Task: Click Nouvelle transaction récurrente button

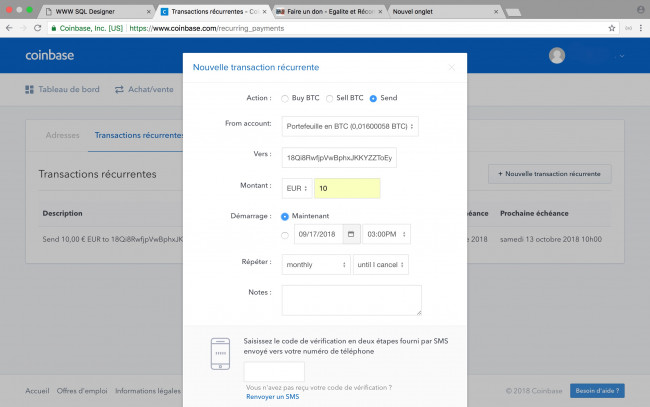Action: [549, 174]
